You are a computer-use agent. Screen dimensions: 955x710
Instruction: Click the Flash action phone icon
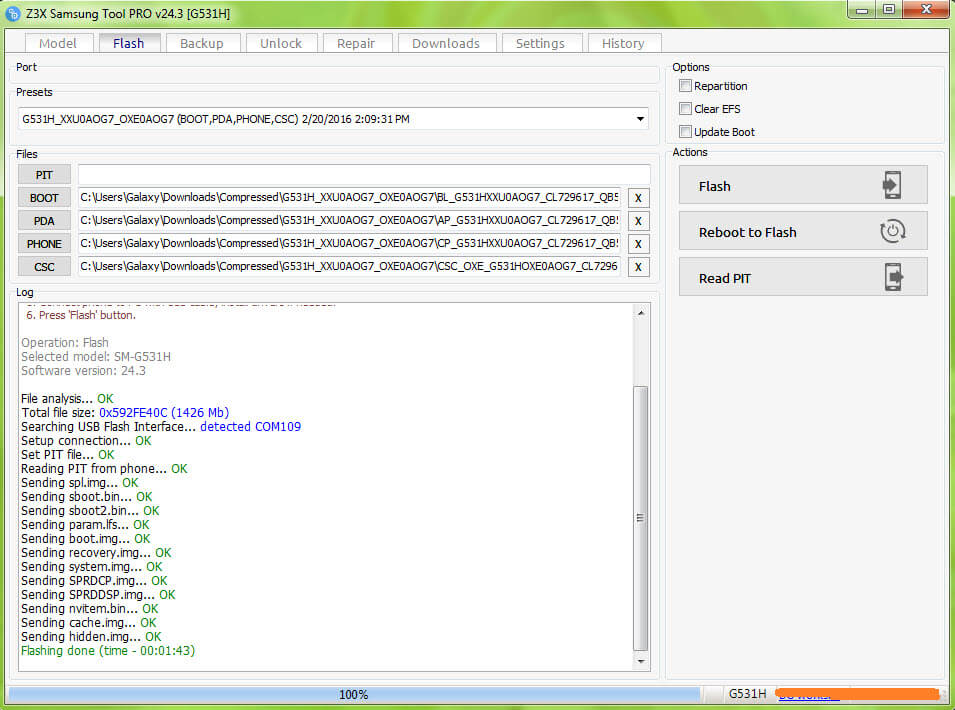pyautogui.click(x=892, y=185)
